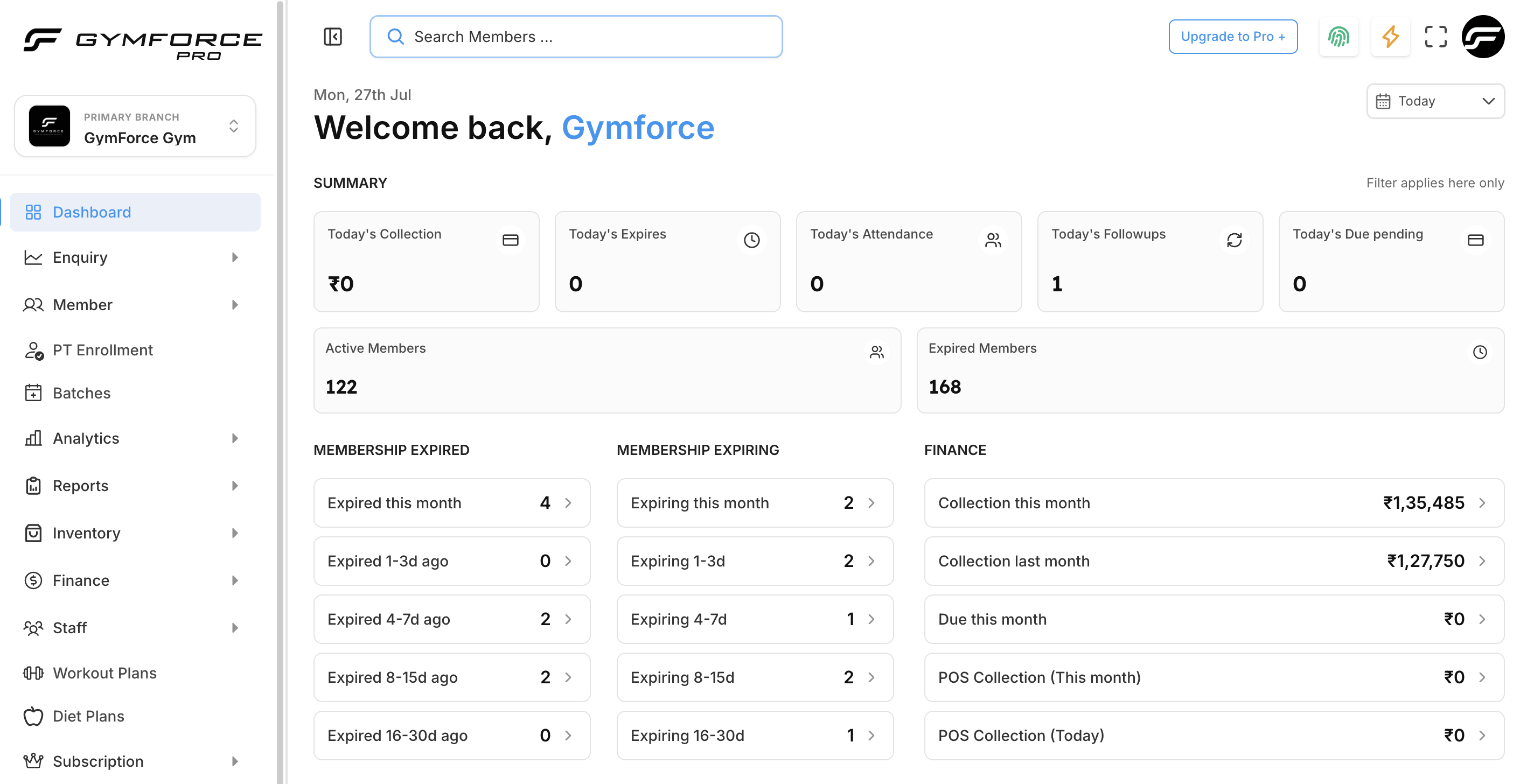The height and width of the screenshot is (784, 1520).
Task: Expand the Subscription submenu arrow
Action: (x=235, y=761)
